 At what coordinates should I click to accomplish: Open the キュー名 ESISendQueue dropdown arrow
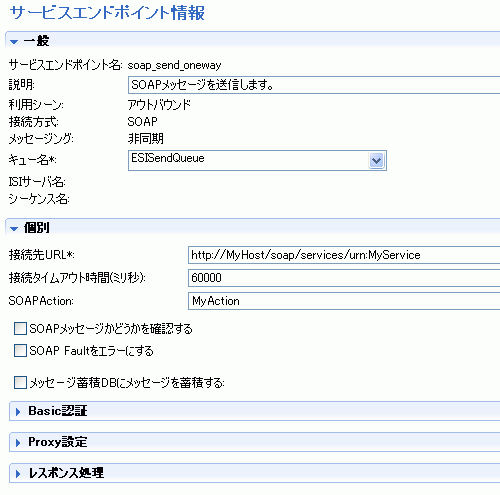[x=376, y=161]
